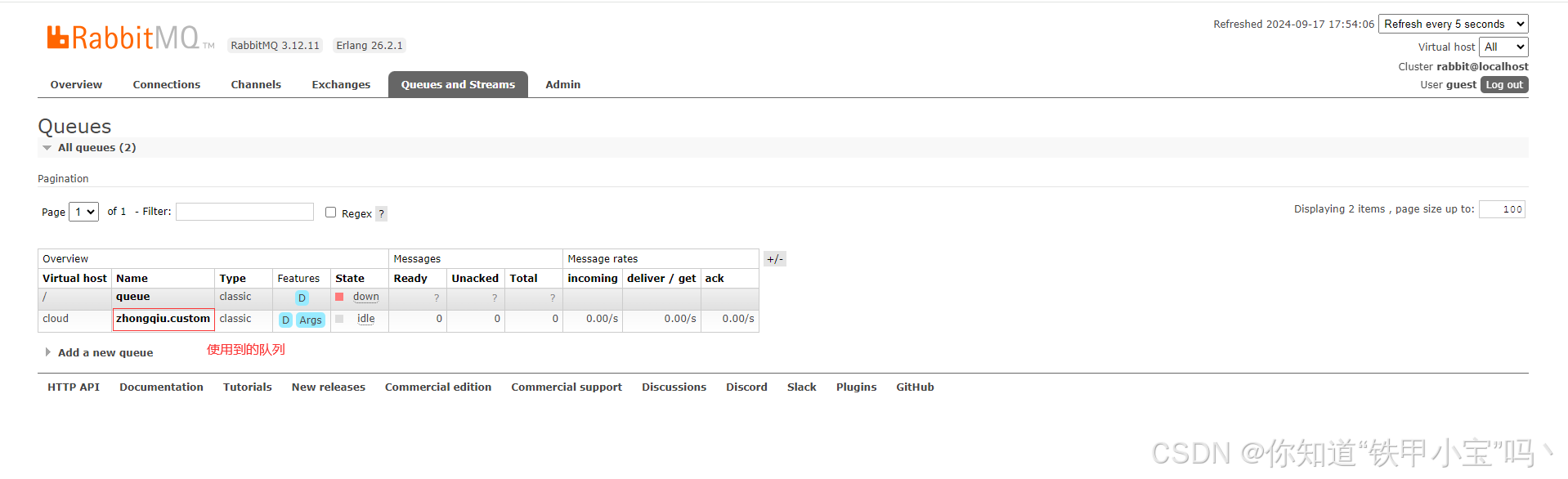Click the red state square for queue
The width and height of the screenshot is (1568, 479).
tap(339, 297)
